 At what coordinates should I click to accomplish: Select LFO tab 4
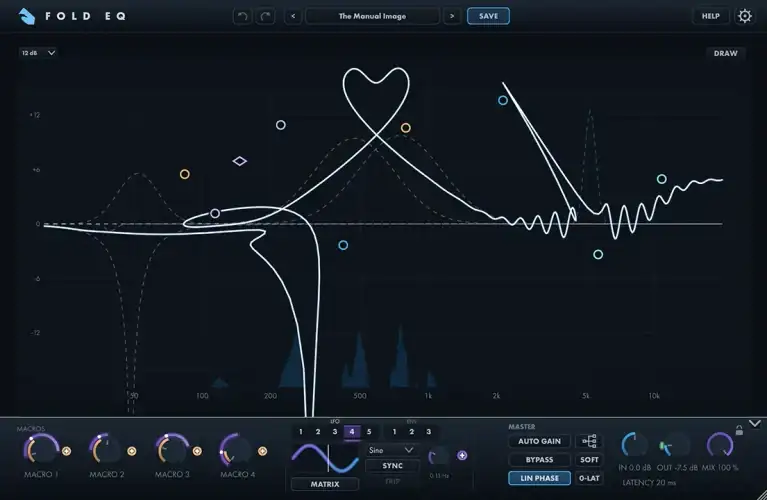click(352, 432)
